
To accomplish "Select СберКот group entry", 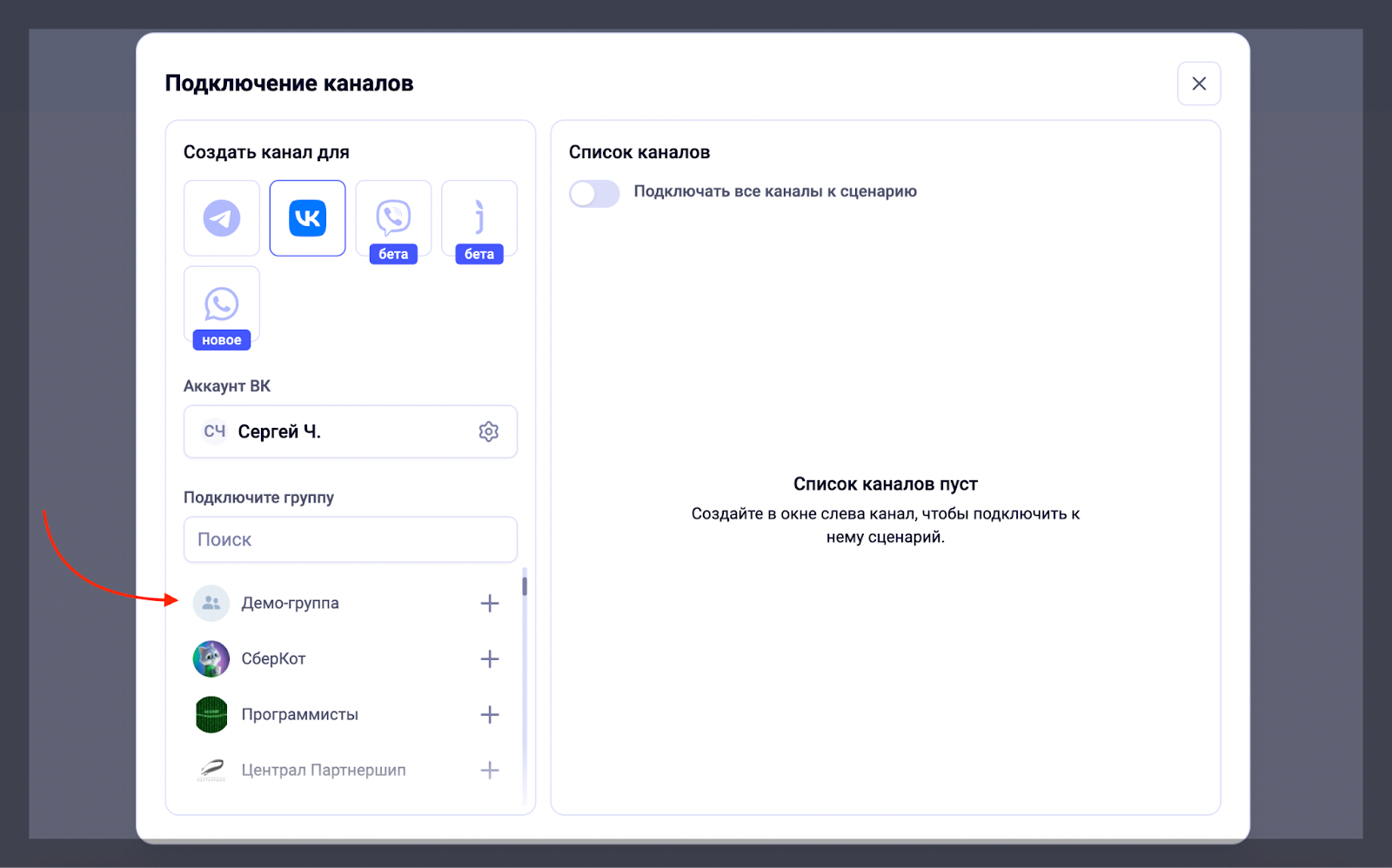I will (348, 659).
